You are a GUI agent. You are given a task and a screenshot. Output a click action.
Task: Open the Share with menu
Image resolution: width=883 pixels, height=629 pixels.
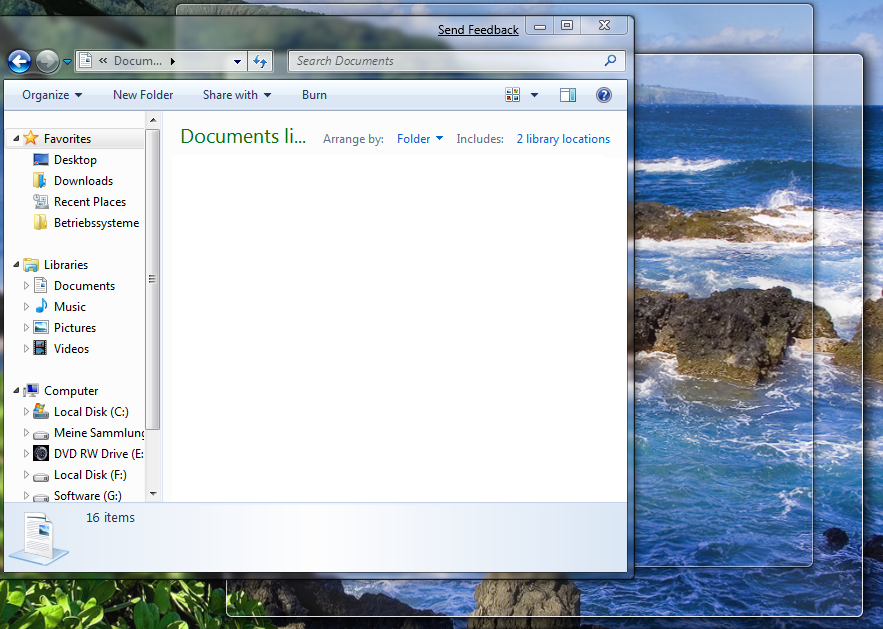pyautogui.click(x=236, y=95)
